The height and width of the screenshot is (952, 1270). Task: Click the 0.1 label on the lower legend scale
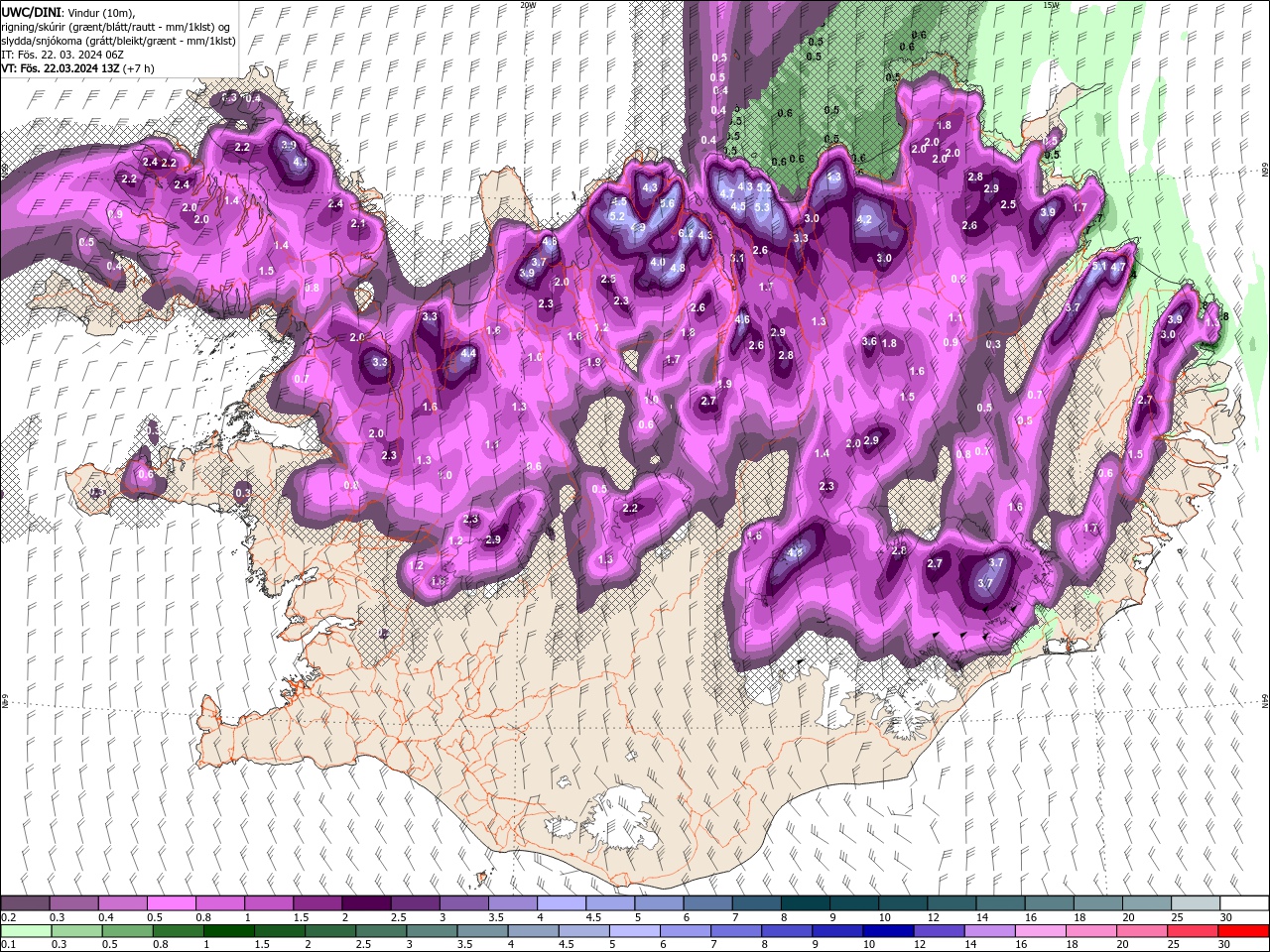tap(7, 945)
